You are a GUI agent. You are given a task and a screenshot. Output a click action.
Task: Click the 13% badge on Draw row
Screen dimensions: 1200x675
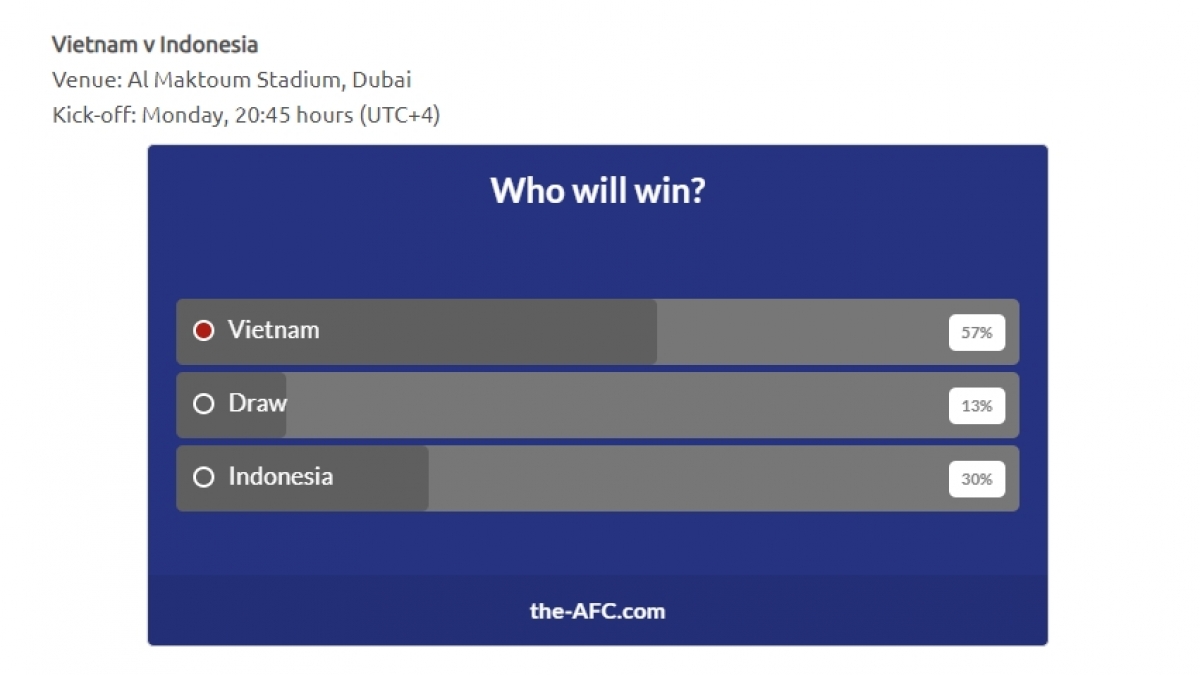(x=977, y=406)
